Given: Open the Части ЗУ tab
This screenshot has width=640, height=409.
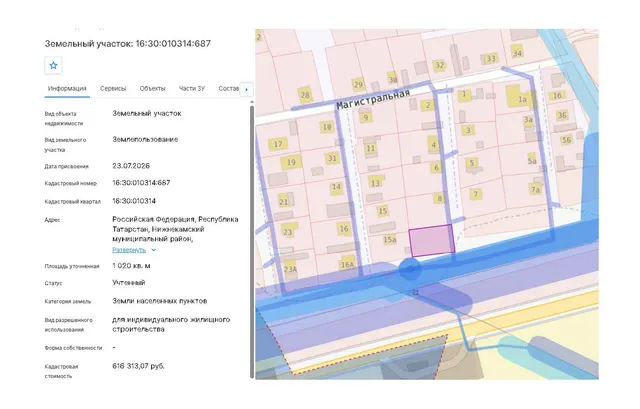Looking at the screenshot, I should tap(192, 89).
